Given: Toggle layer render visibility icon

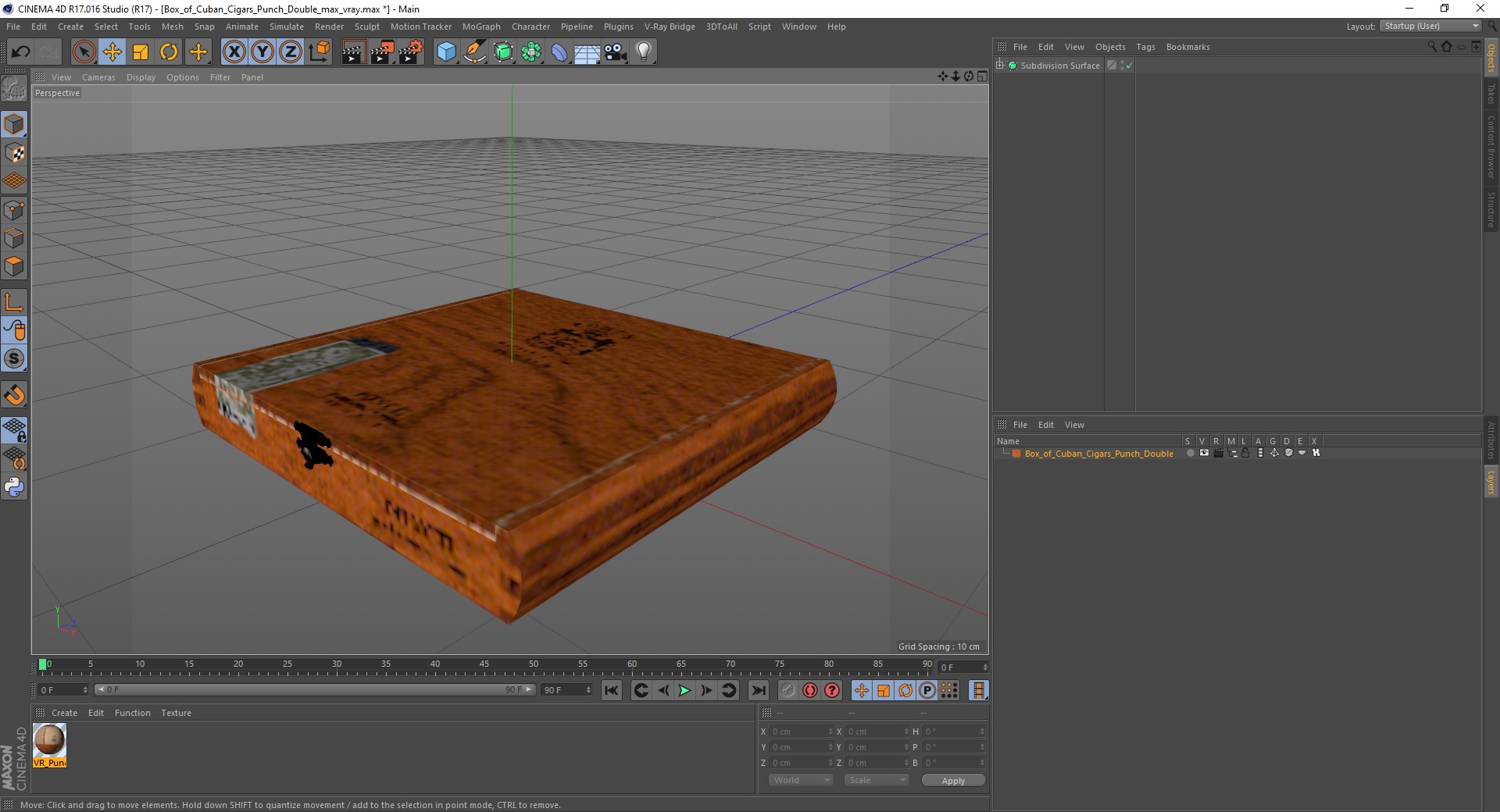Looking at the screenshot, I should pos(1218,453).
